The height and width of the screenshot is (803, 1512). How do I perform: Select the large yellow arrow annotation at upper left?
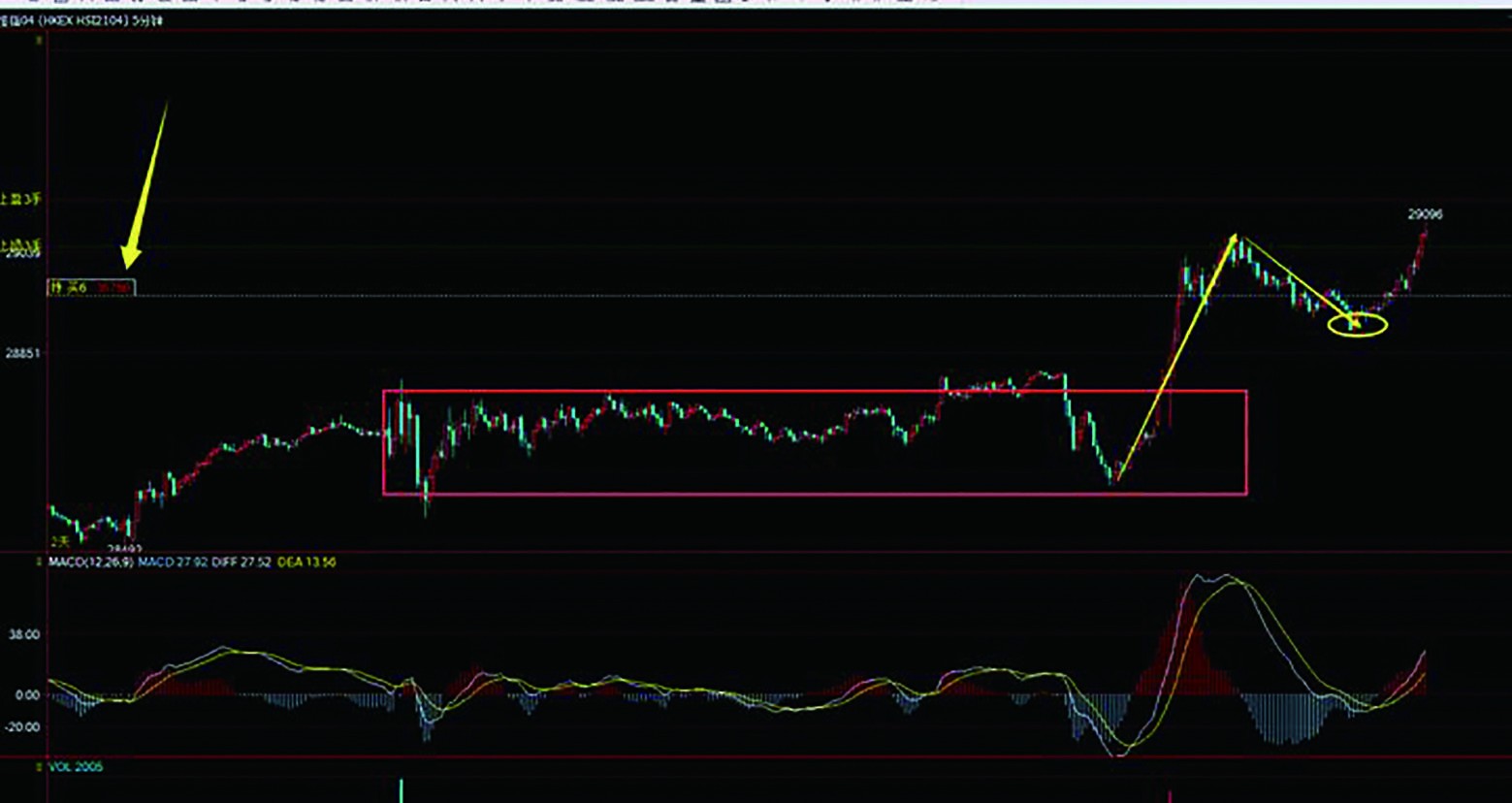(147, 184)
